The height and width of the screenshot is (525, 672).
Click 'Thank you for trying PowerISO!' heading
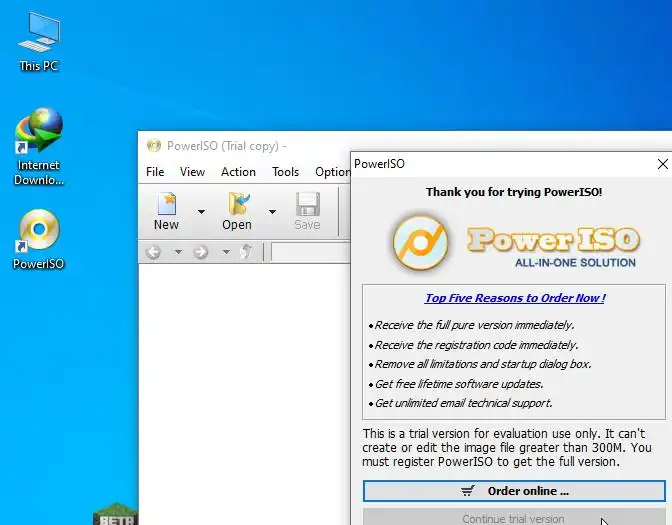tap(514, 192)
